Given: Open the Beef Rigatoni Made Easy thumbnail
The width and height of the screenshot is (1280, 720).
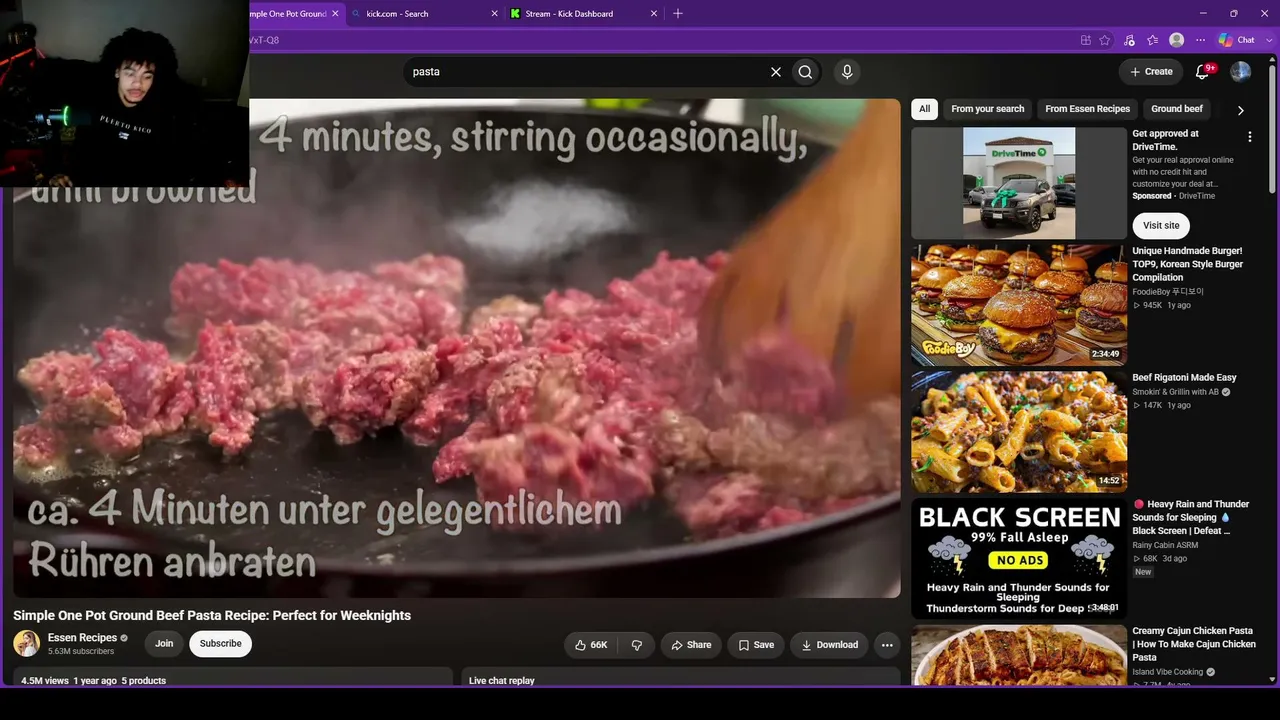Looking at the screenshot, I should (1019, 432).
